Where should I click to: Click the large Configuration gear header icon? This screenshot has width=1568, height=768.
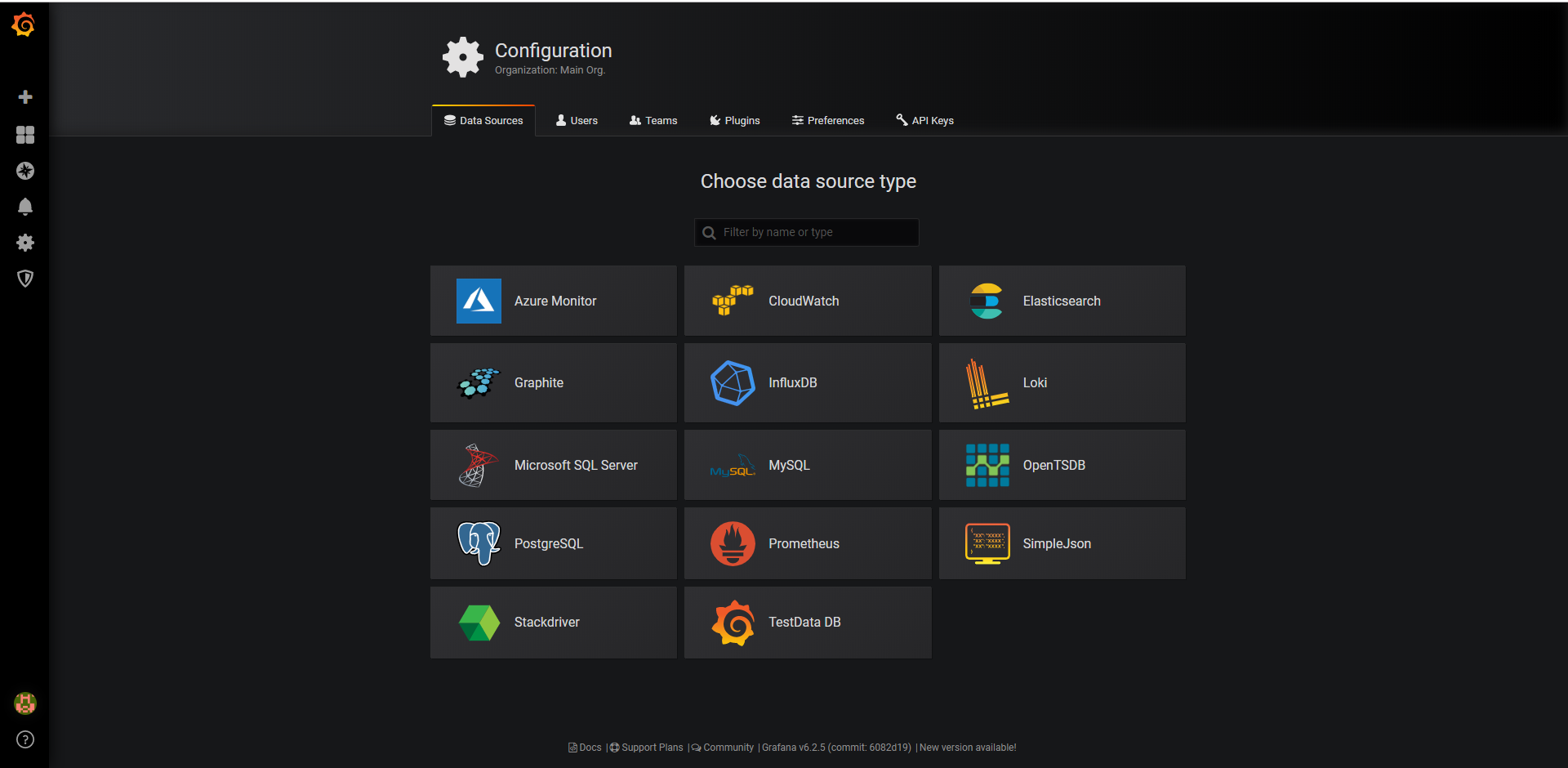click(x=463, y=57)
